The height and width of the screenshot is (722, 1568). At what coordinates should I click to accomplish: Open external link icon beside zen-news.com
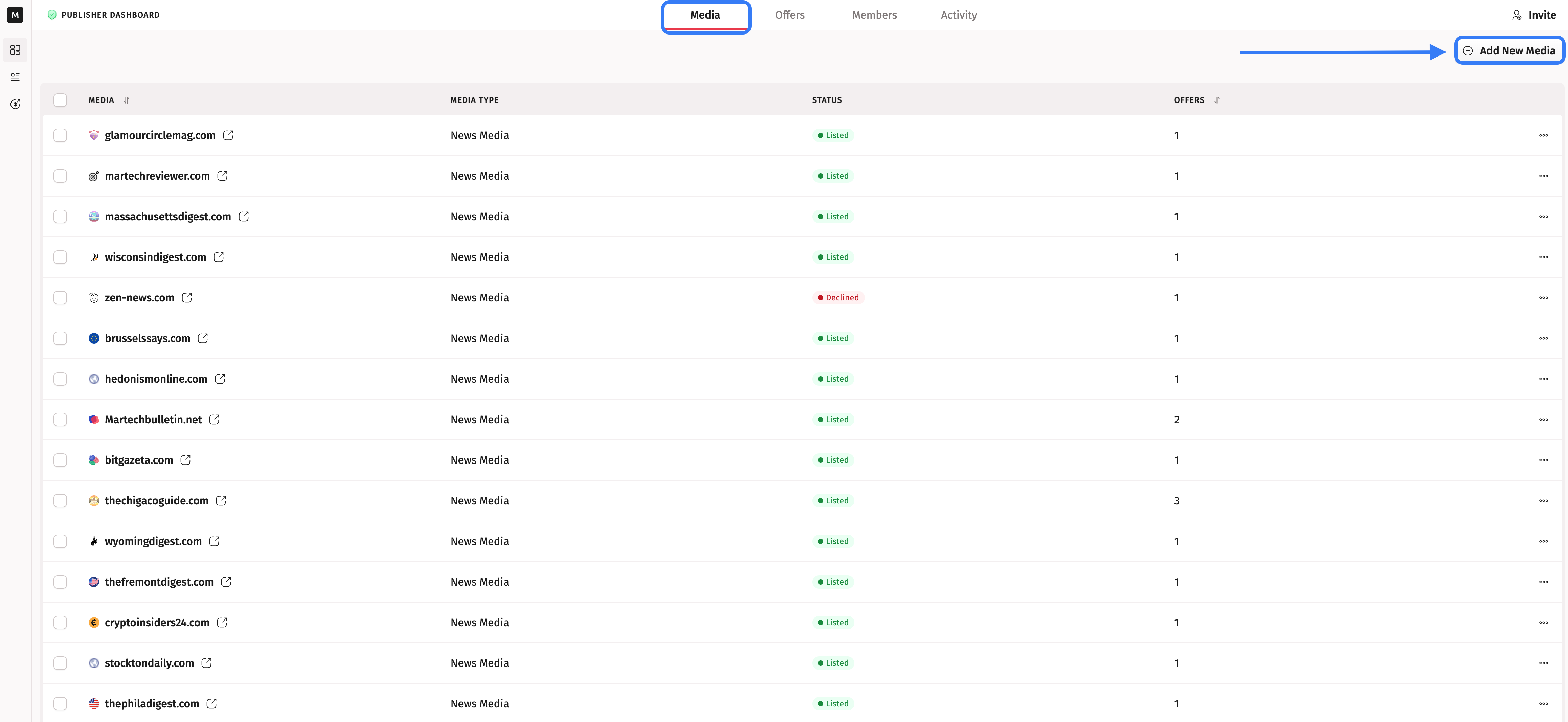coord(187,298)
